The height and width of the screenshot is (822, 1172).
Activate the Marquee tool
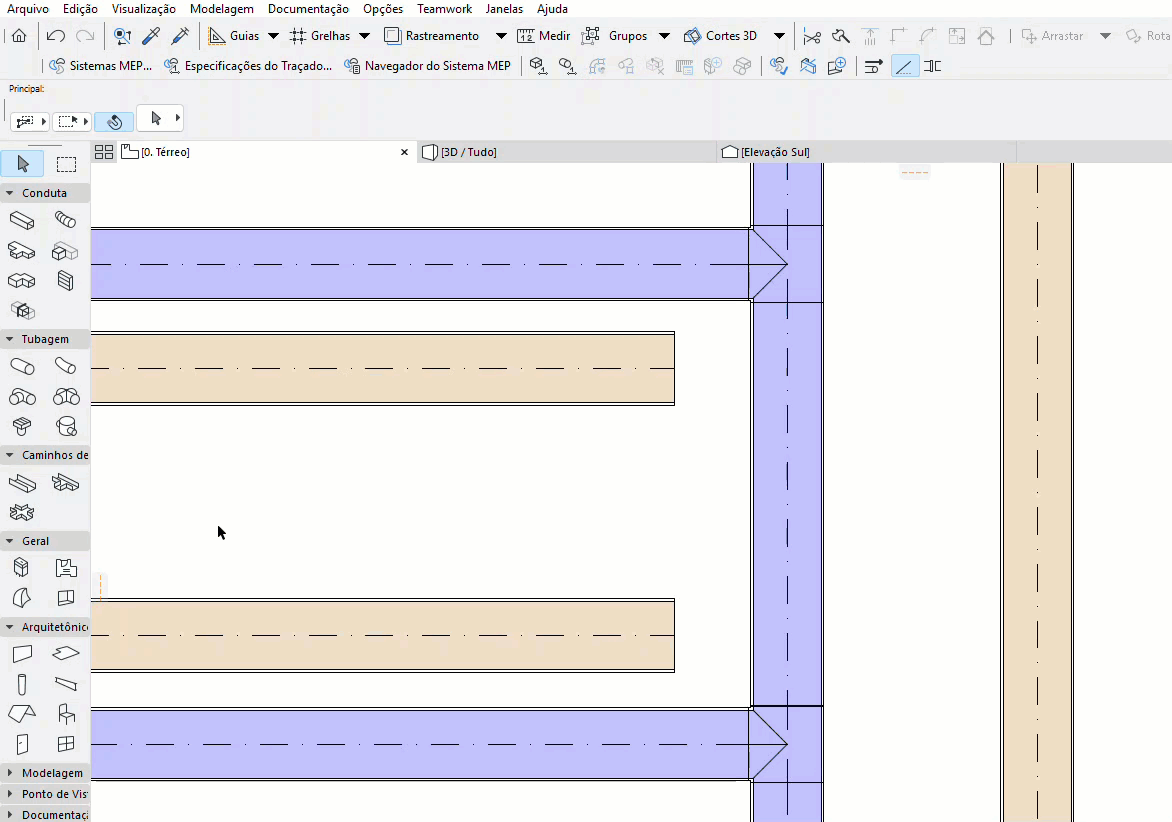66,164
